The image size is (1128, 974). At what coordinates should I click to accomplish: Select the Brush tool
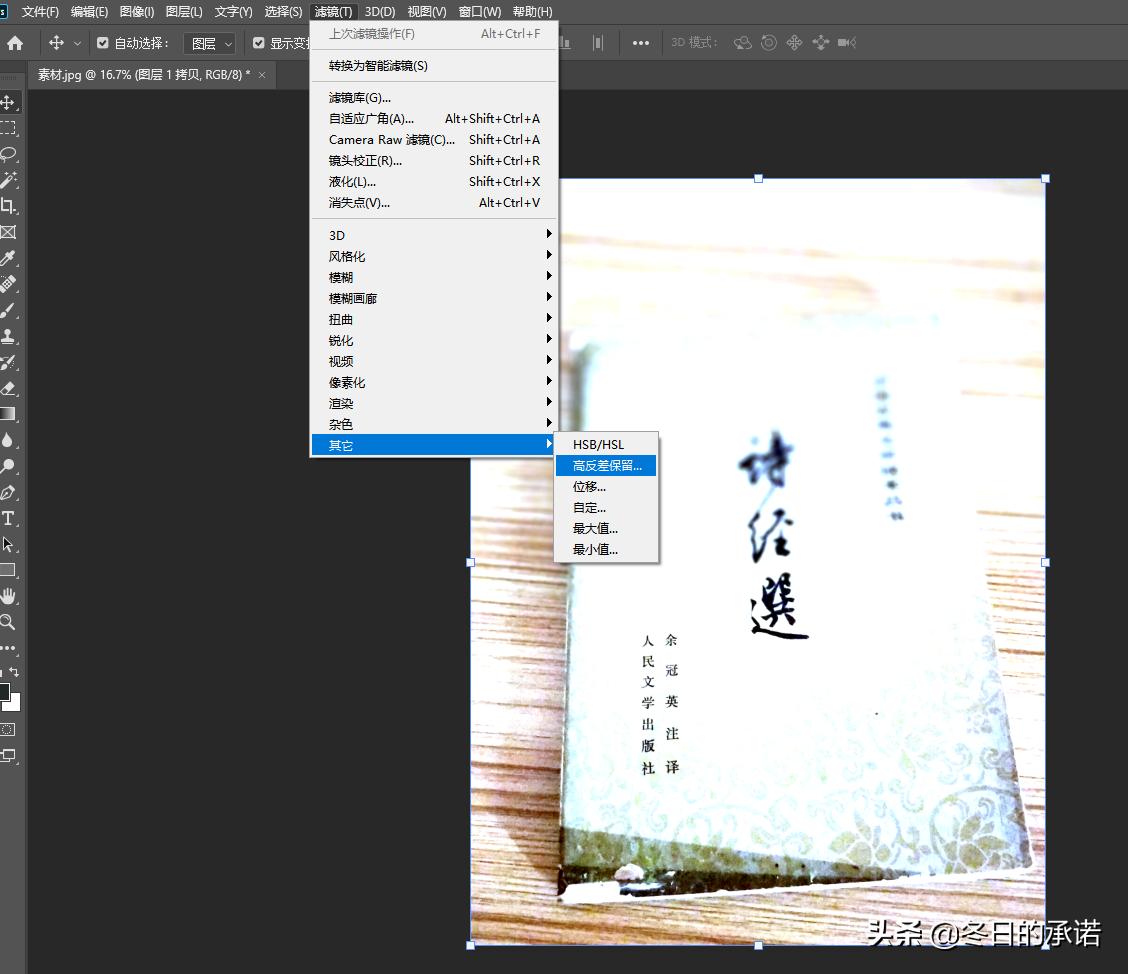(x=8, y=310)
